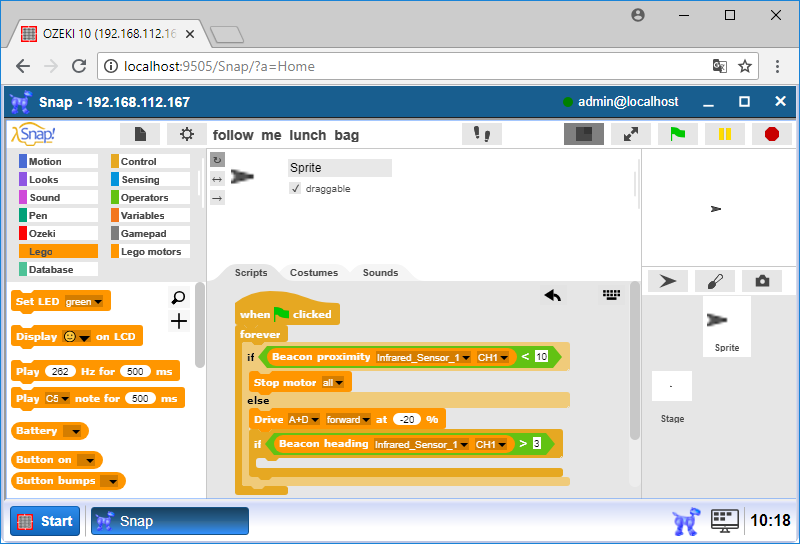Open paint new sprite brush icon

pos(715,281)
